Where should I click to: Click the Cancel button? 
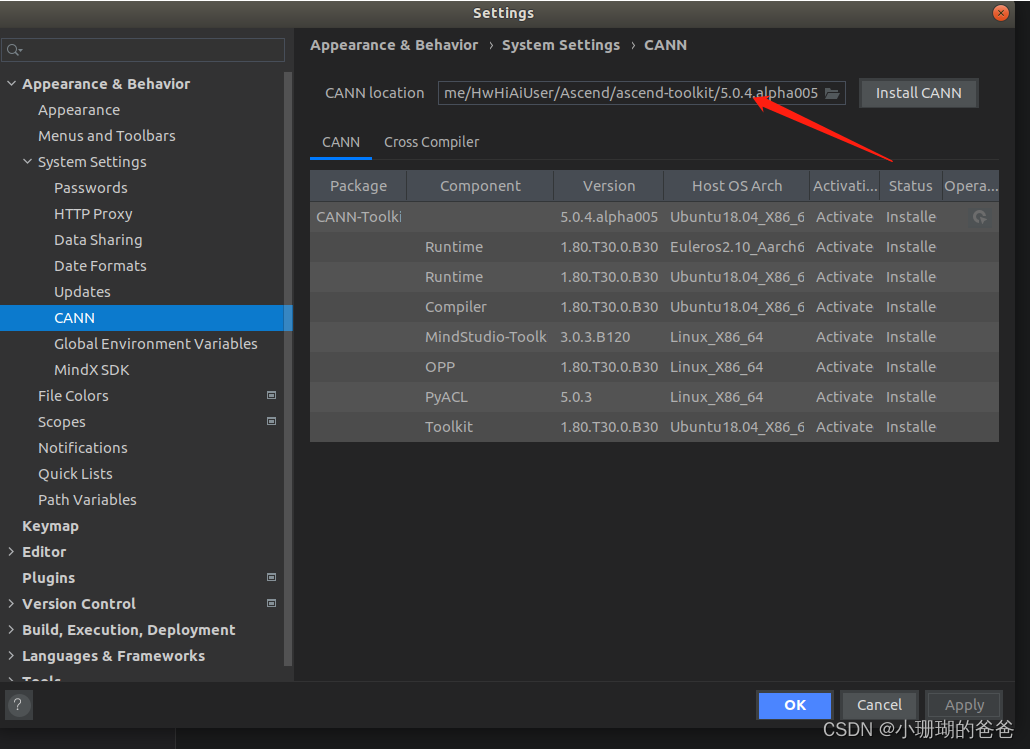coord(879,705)
